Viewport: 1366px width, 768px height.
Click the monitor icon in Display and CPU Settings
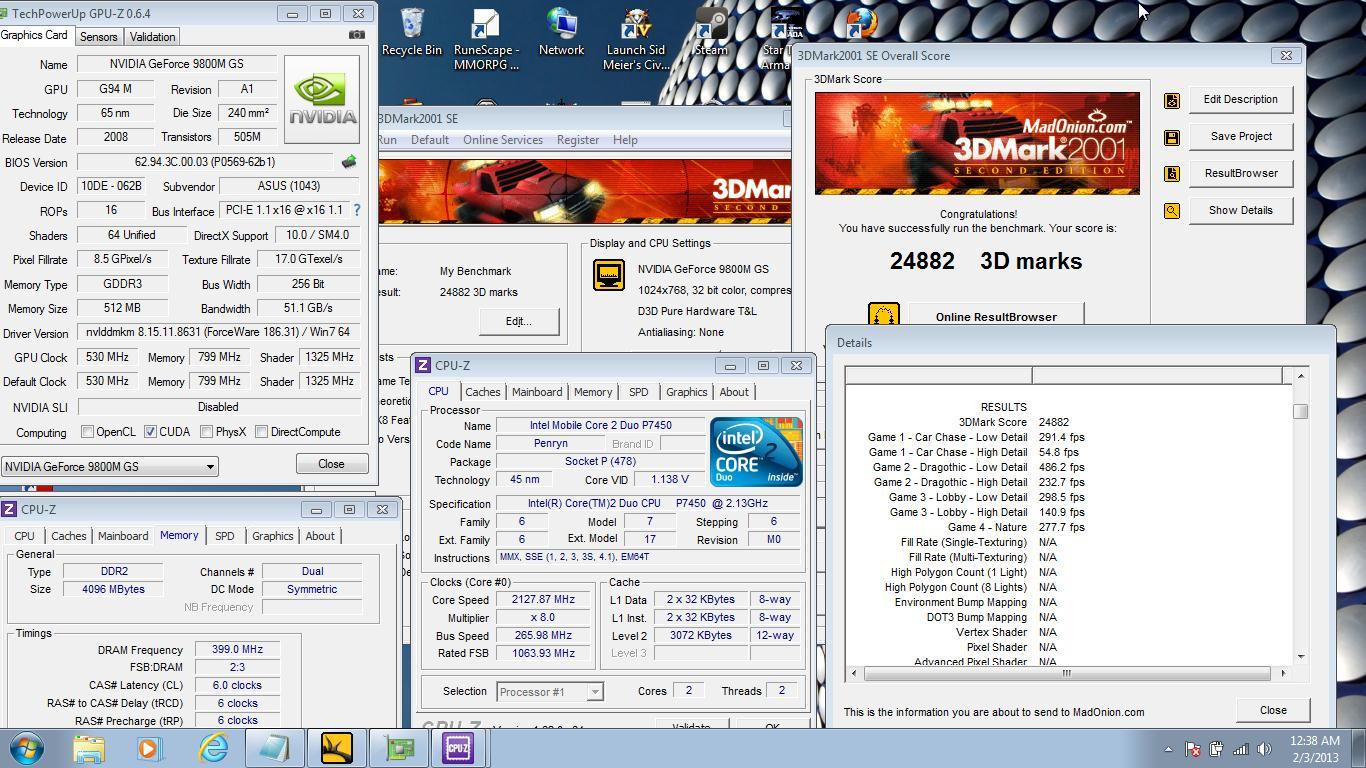click(x=609, y=275)
